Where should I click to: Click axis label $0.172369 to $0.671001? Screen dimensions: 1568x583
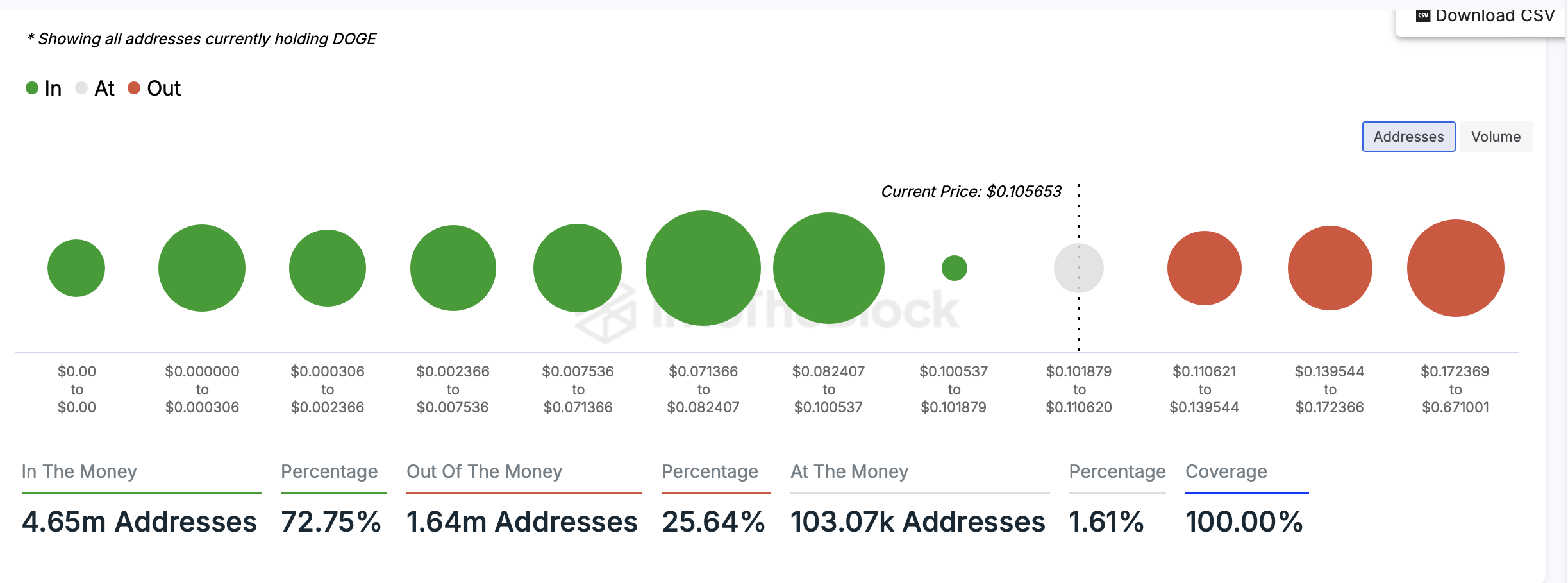point(1456,389)
